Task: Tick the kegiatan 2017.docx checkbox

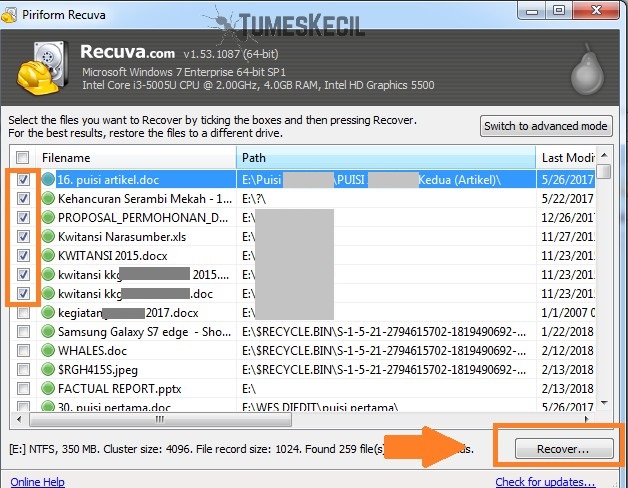Action: pos(23,313)
